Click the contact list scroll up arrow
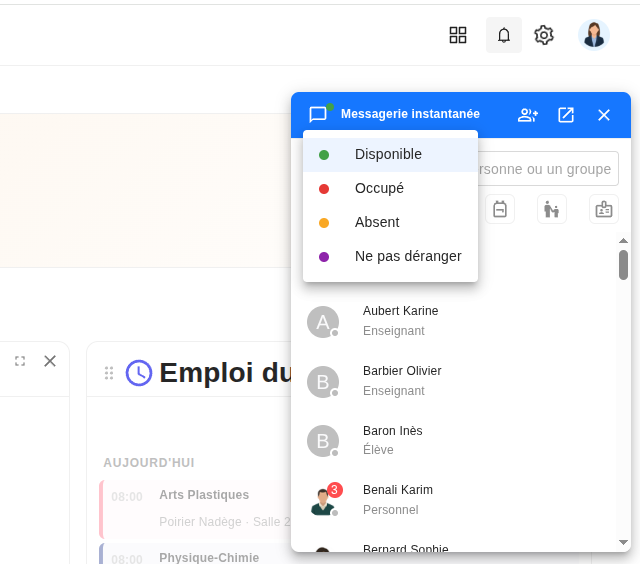The width and height of the screenshot is (640, 564). tap(623, 241)
